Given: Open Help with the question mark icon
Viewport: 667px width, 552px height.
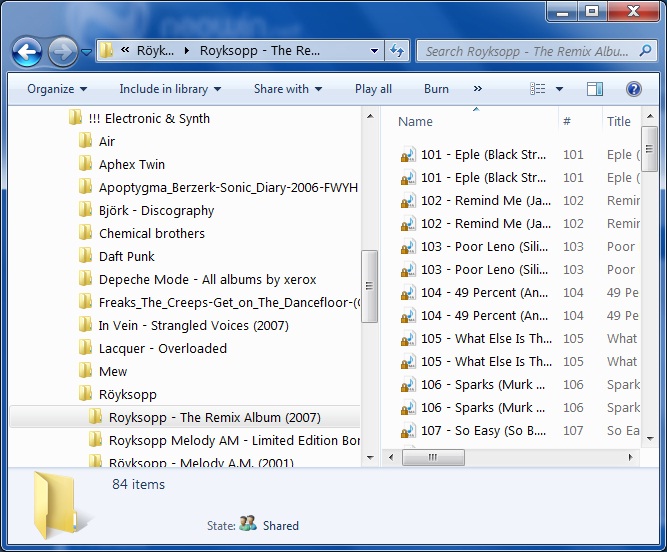Looking at the screenshot, I should (x=633, y=89).
